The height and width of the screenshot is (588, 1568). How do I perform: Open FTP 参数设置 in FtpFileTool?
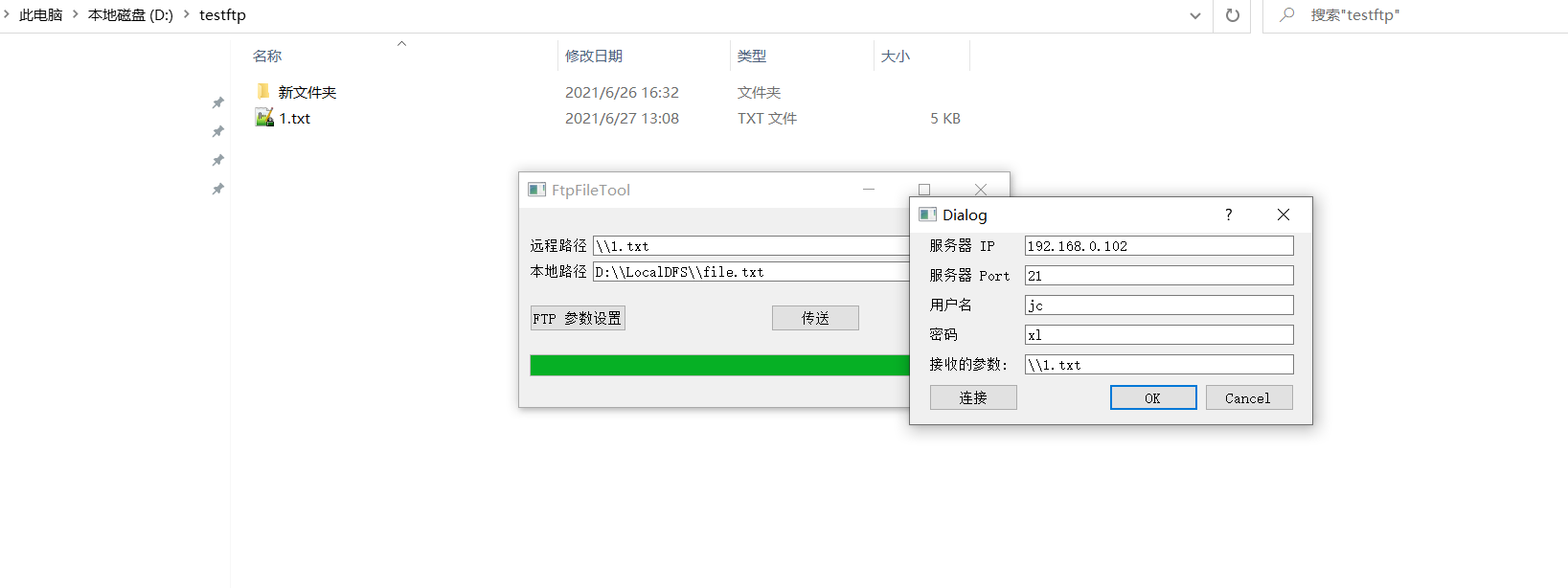coord(578,318)
